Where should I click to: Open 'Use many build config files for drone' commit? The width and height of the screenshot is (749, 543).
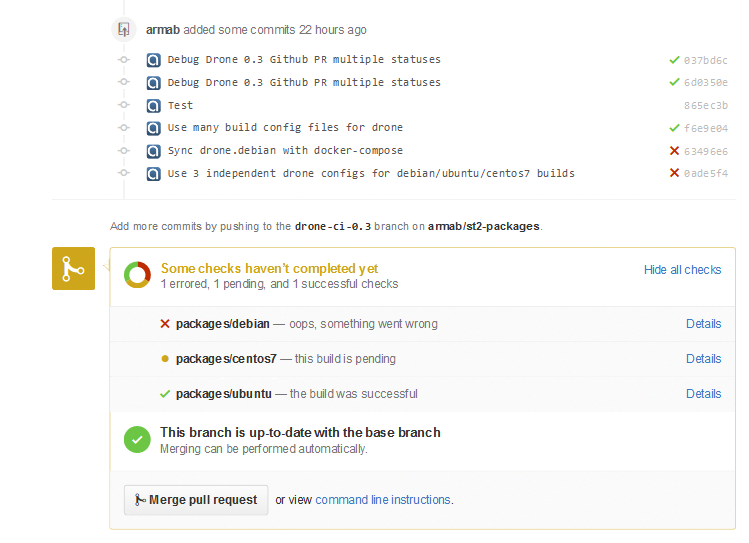click(x=285, y=128)
